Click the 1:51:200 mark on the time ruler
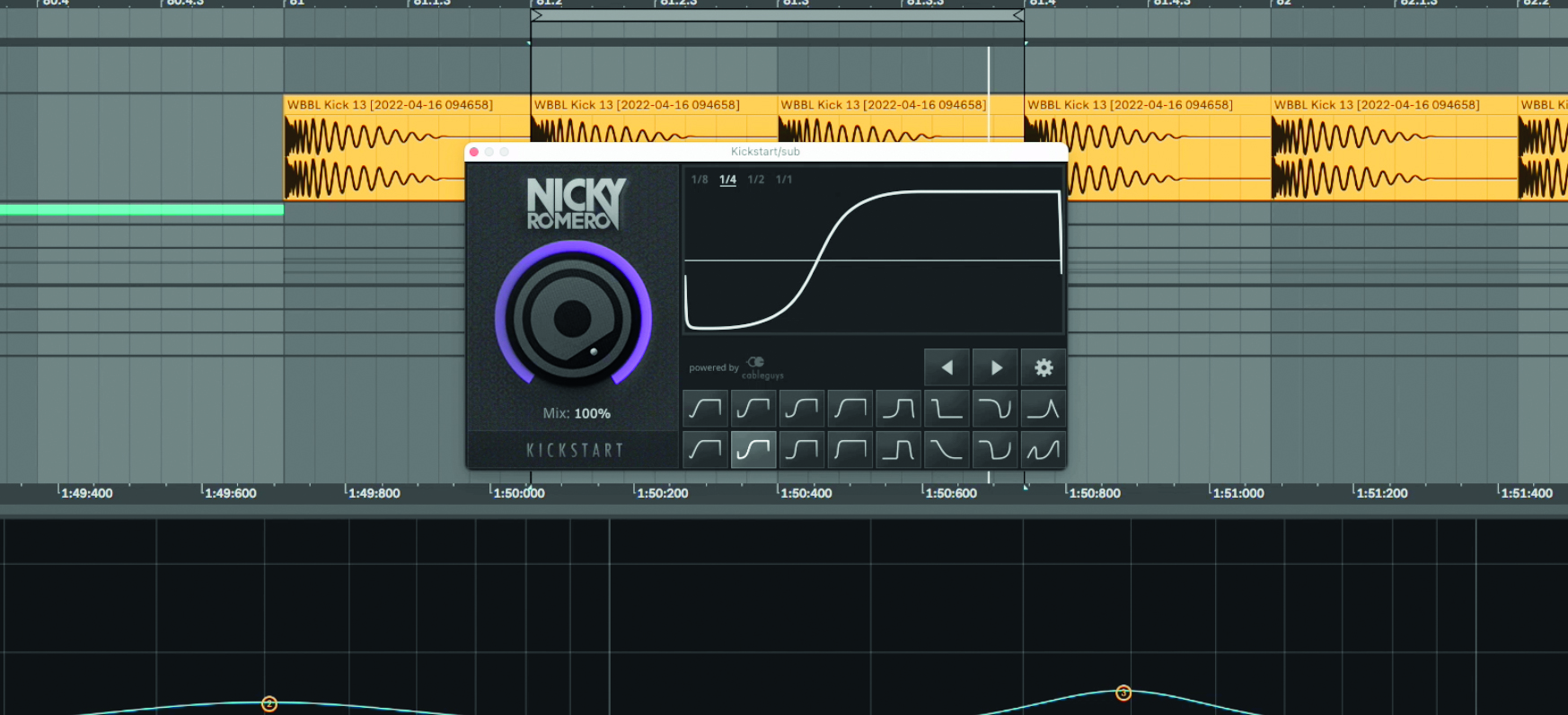Screen dimensions: 1568x715 (x=1382, y=493)
